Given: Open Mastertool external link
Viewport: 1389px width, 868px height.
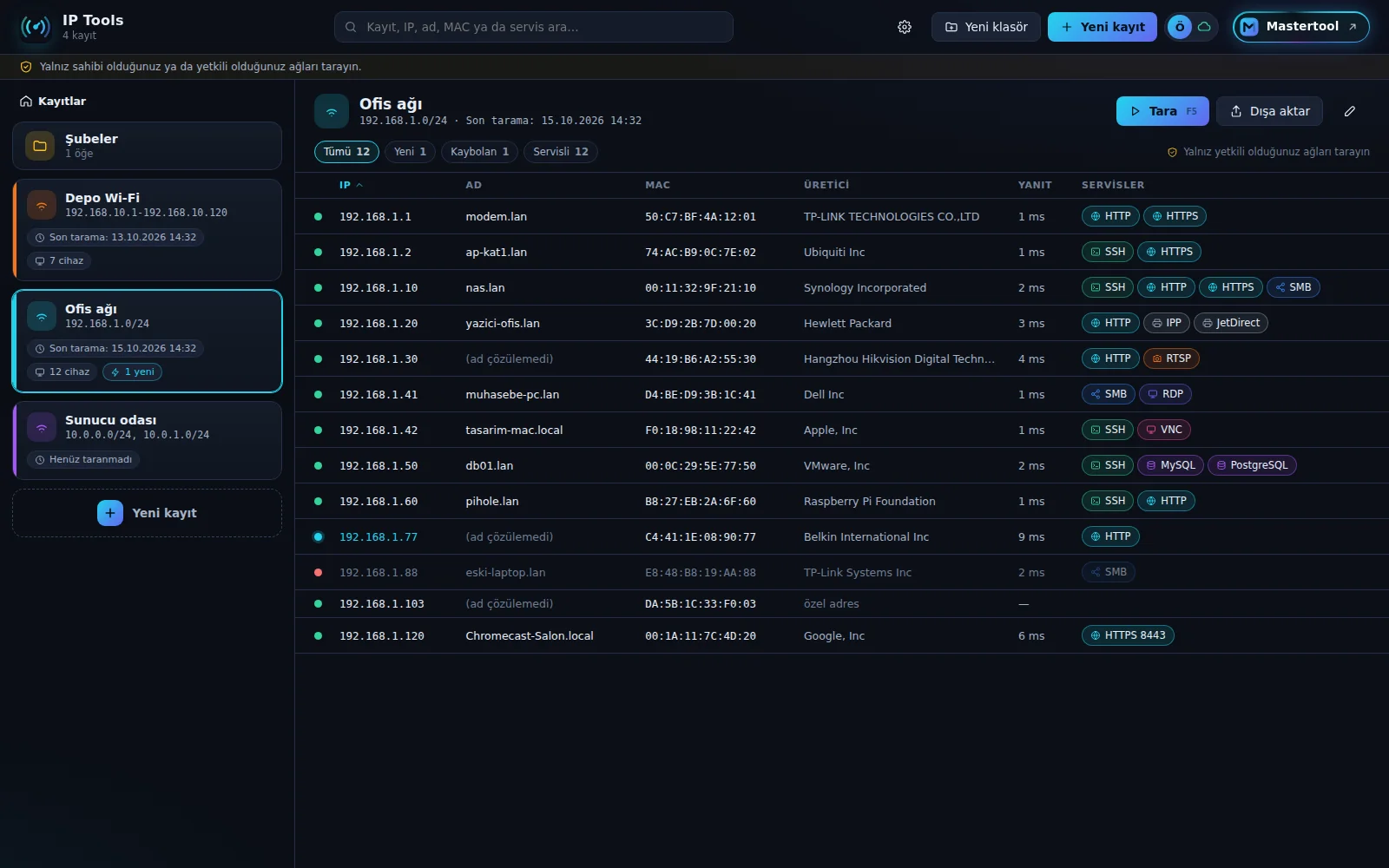Looking at the screenshot, I should (x=1300, y=27).
